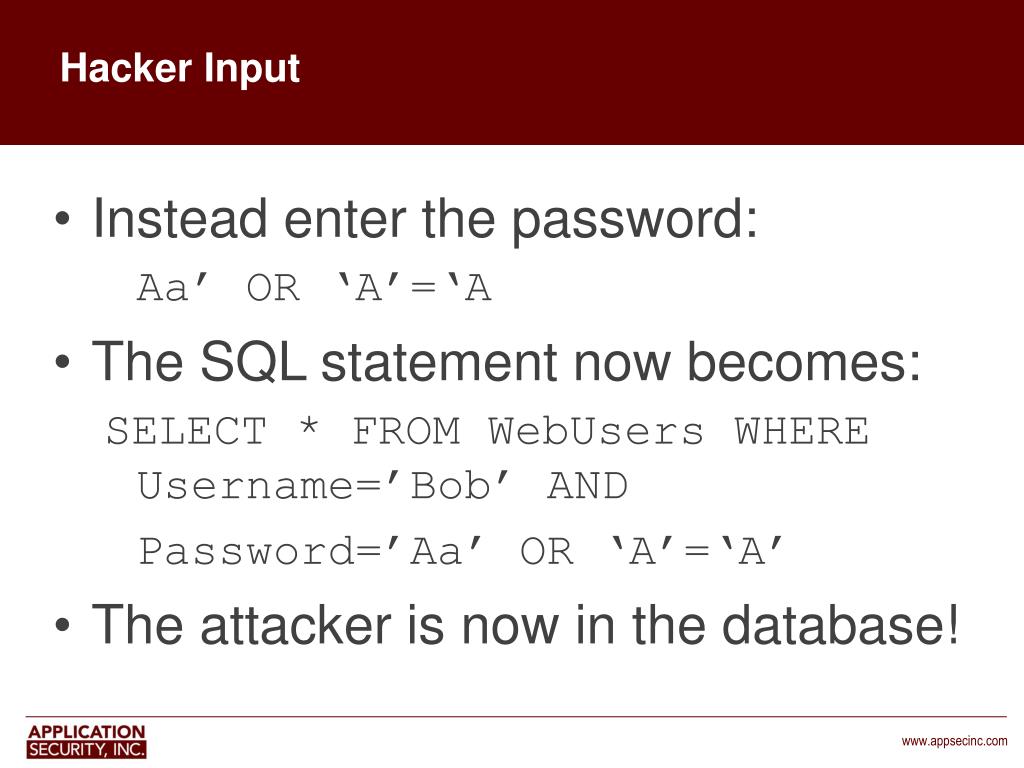The width and height of the screenshot is (1024, 768).
Task: Click the red footer divider line
Action: coord(516,716)
